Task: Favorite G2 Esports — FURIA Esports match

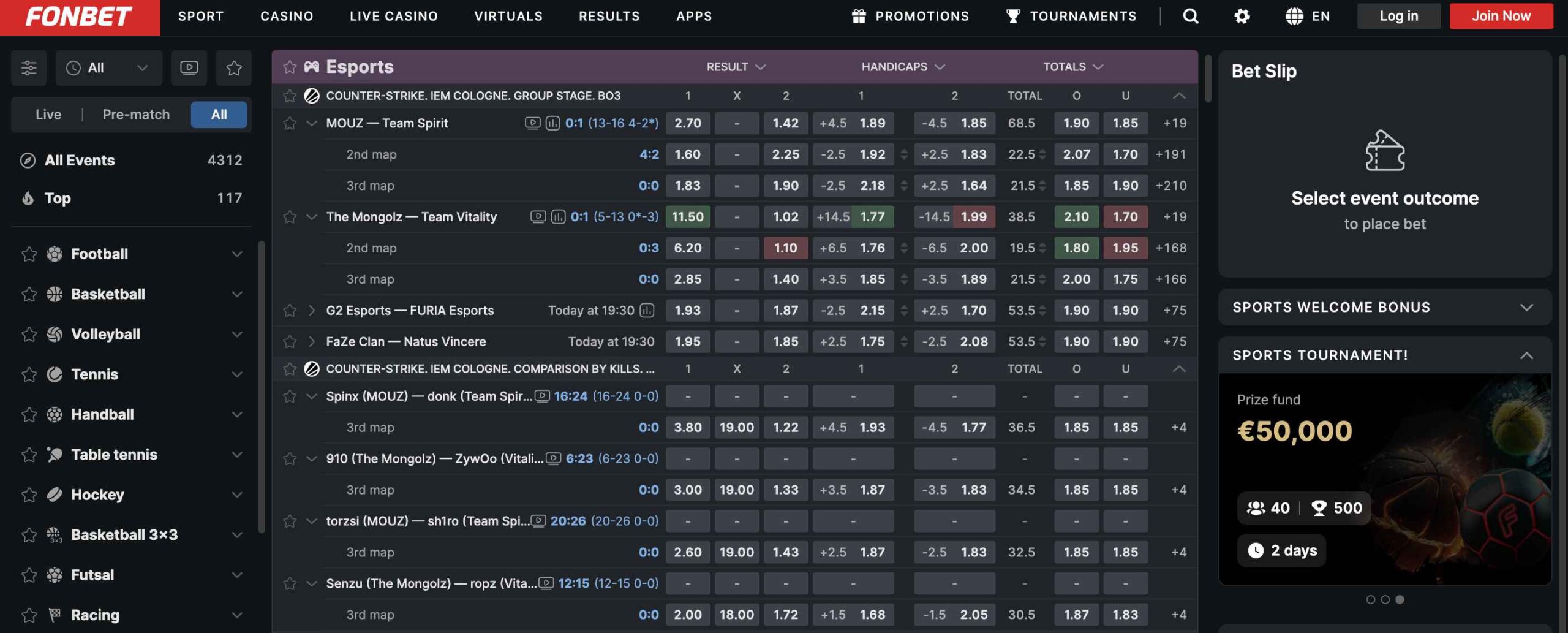Action: click(x=289, y=310)
